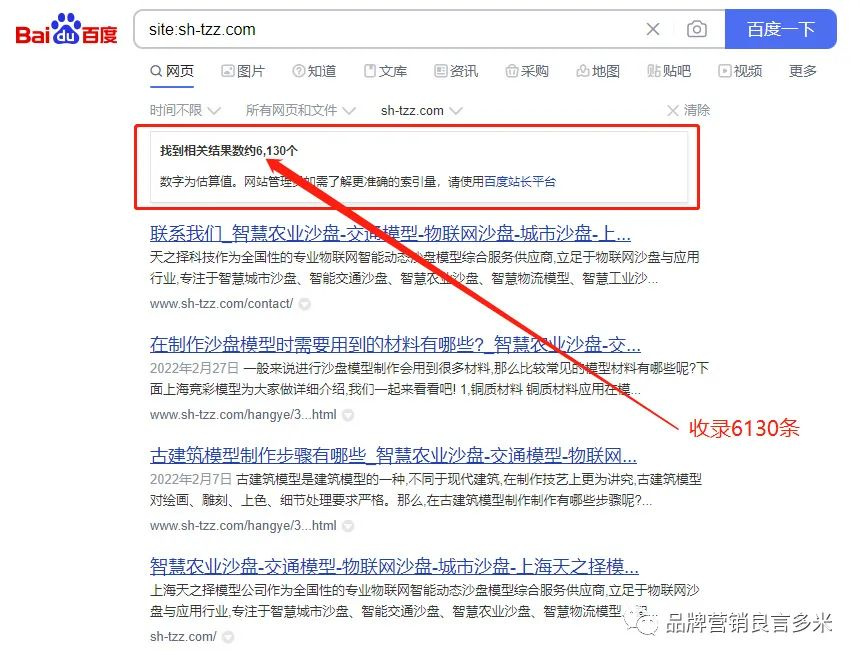Expand the sh-tzz.com site filter dropdown
Image resolution: width=860 pixels, height=660 pixels.
(x=422, y=111)
